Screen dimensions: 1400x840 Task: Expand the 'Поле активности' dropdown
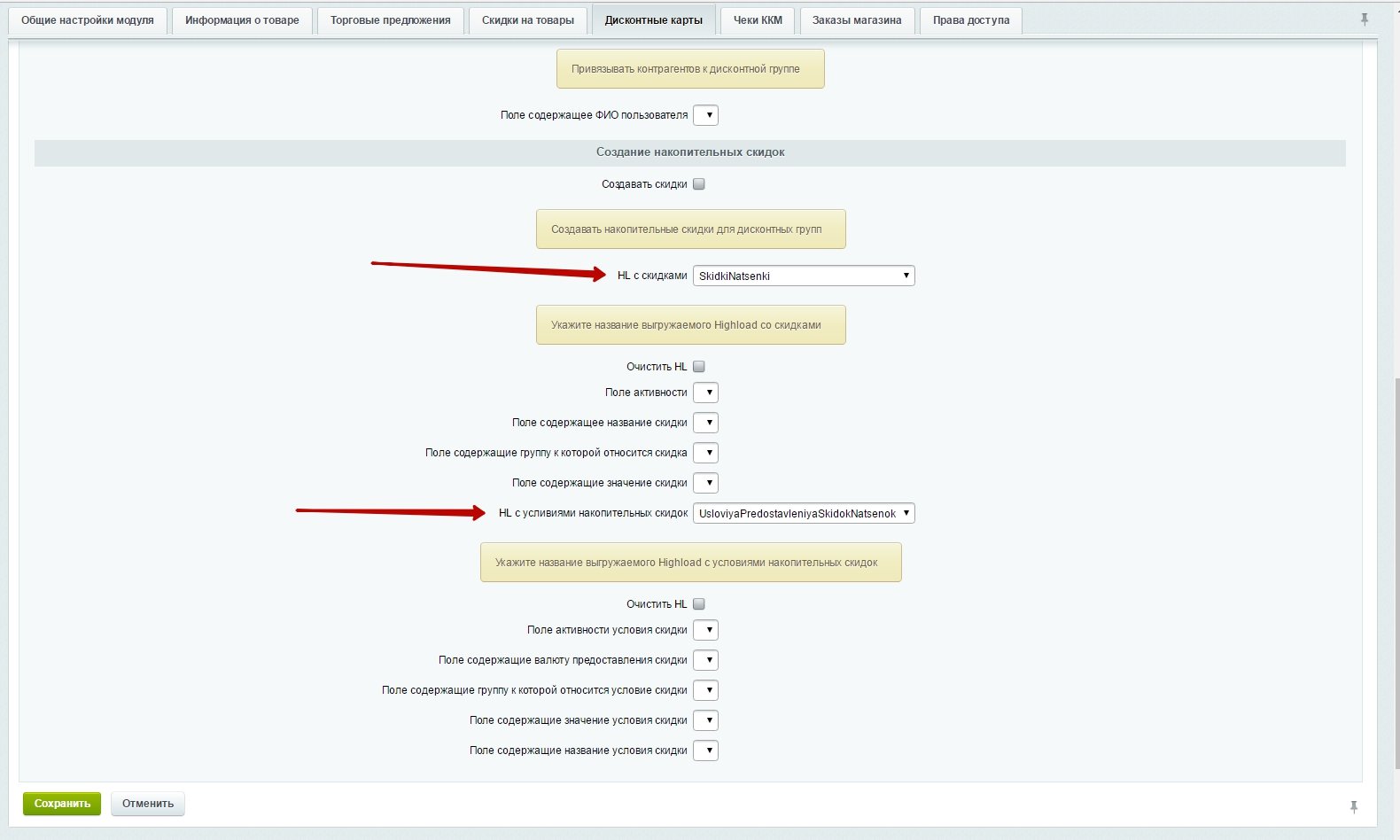pos(705,393)
